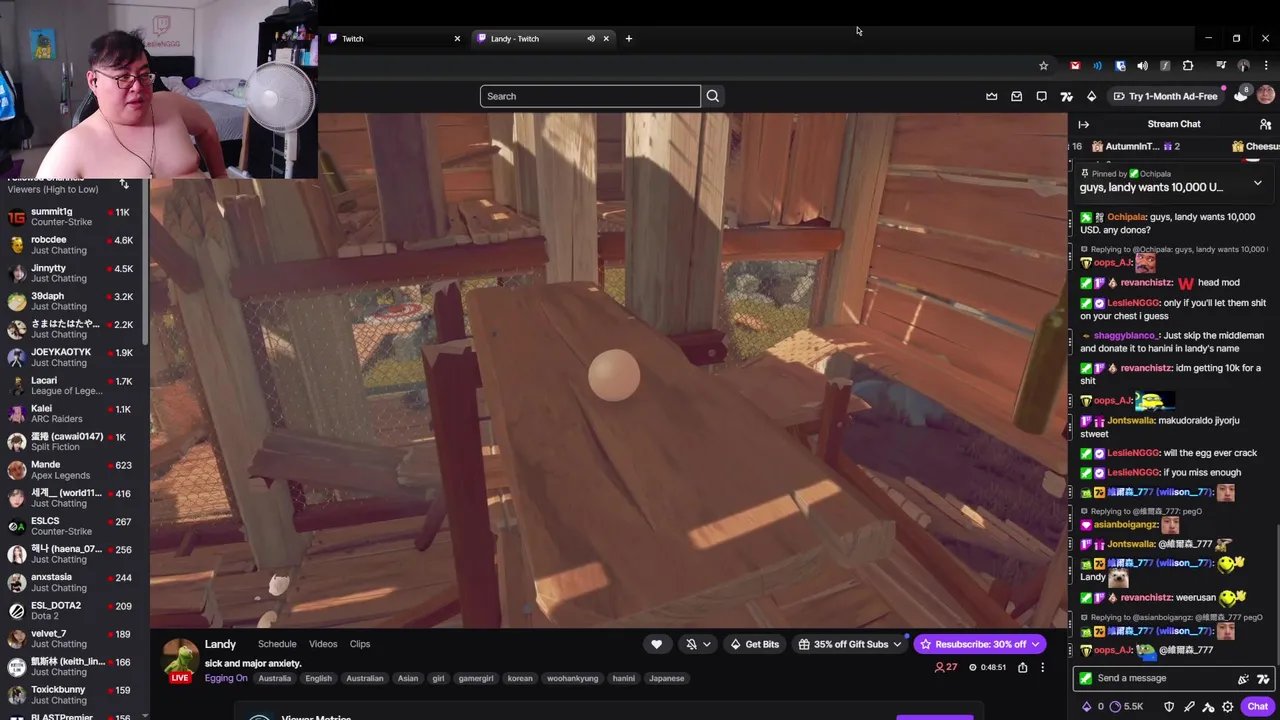Image resolution: width=1280 pixels, height=720 pixels.
Task: Toggle follow heart button
Action: pyautogui.click(x=657, y=644)
